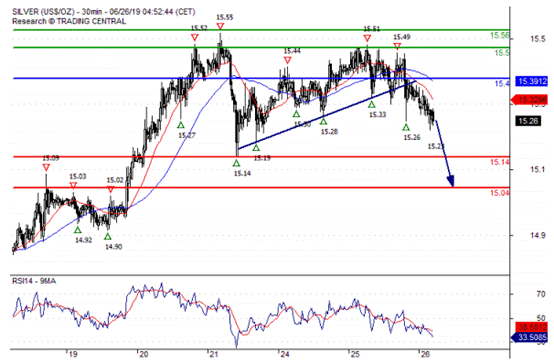
Task: Click the red triangle marker at 15.49
Action: pyautogui.click(x=397, y=46)
